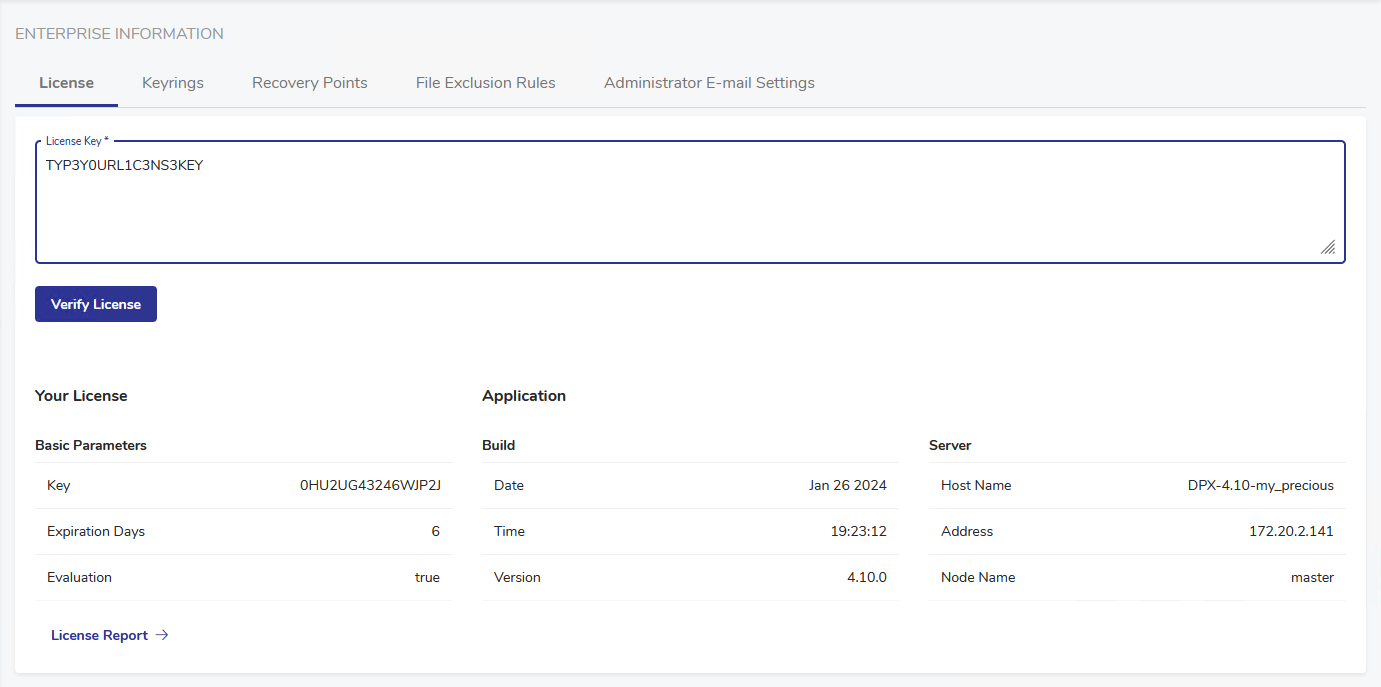The image size is (1381, 687).
Task: Click the version number 4.10.0
Action: pos(866,577)
